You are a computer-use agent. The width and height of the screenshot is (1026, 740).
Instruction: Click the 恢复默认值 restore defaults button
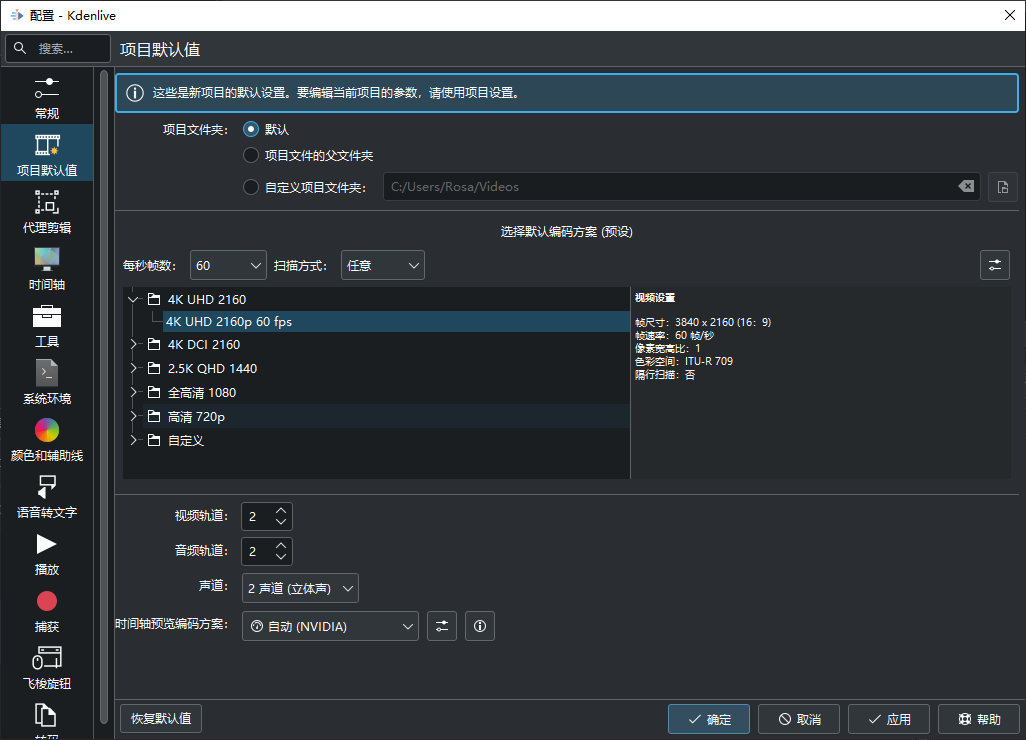[160, 718]
